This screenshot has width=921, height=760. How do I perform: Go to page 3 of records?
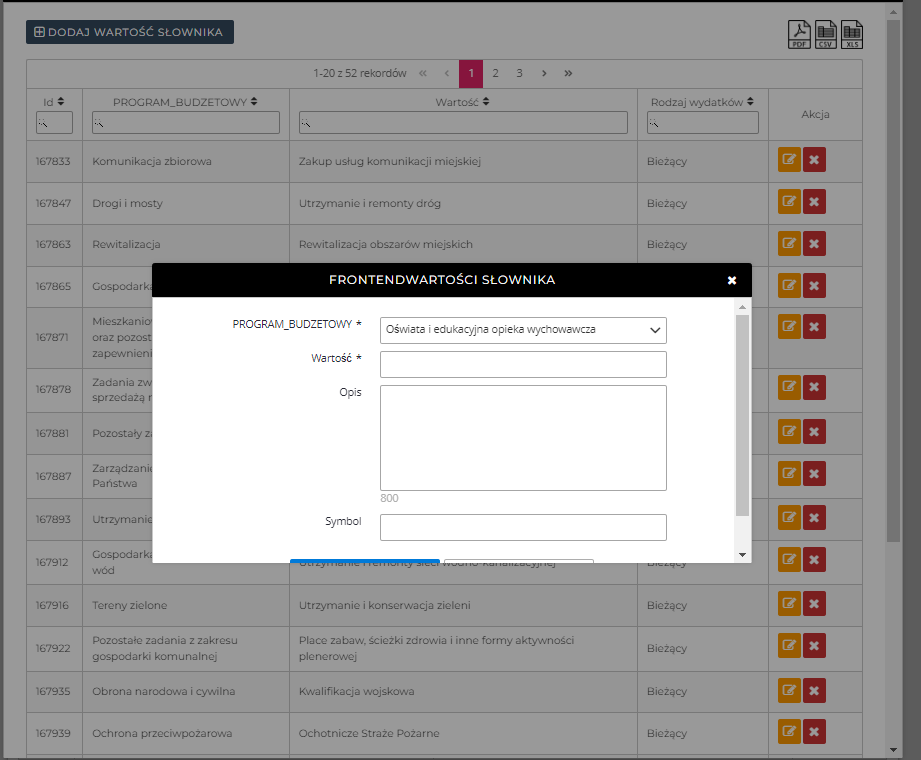[519, 73]
